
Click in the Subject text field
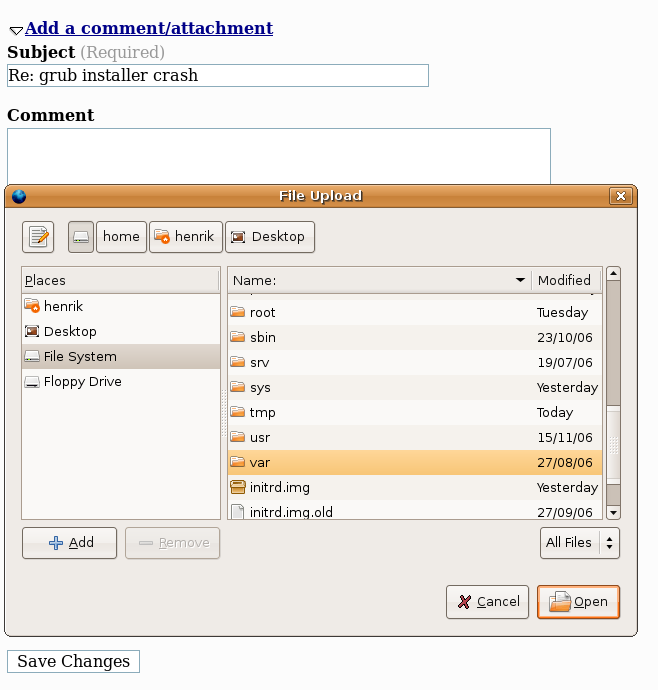click(218, 76)
